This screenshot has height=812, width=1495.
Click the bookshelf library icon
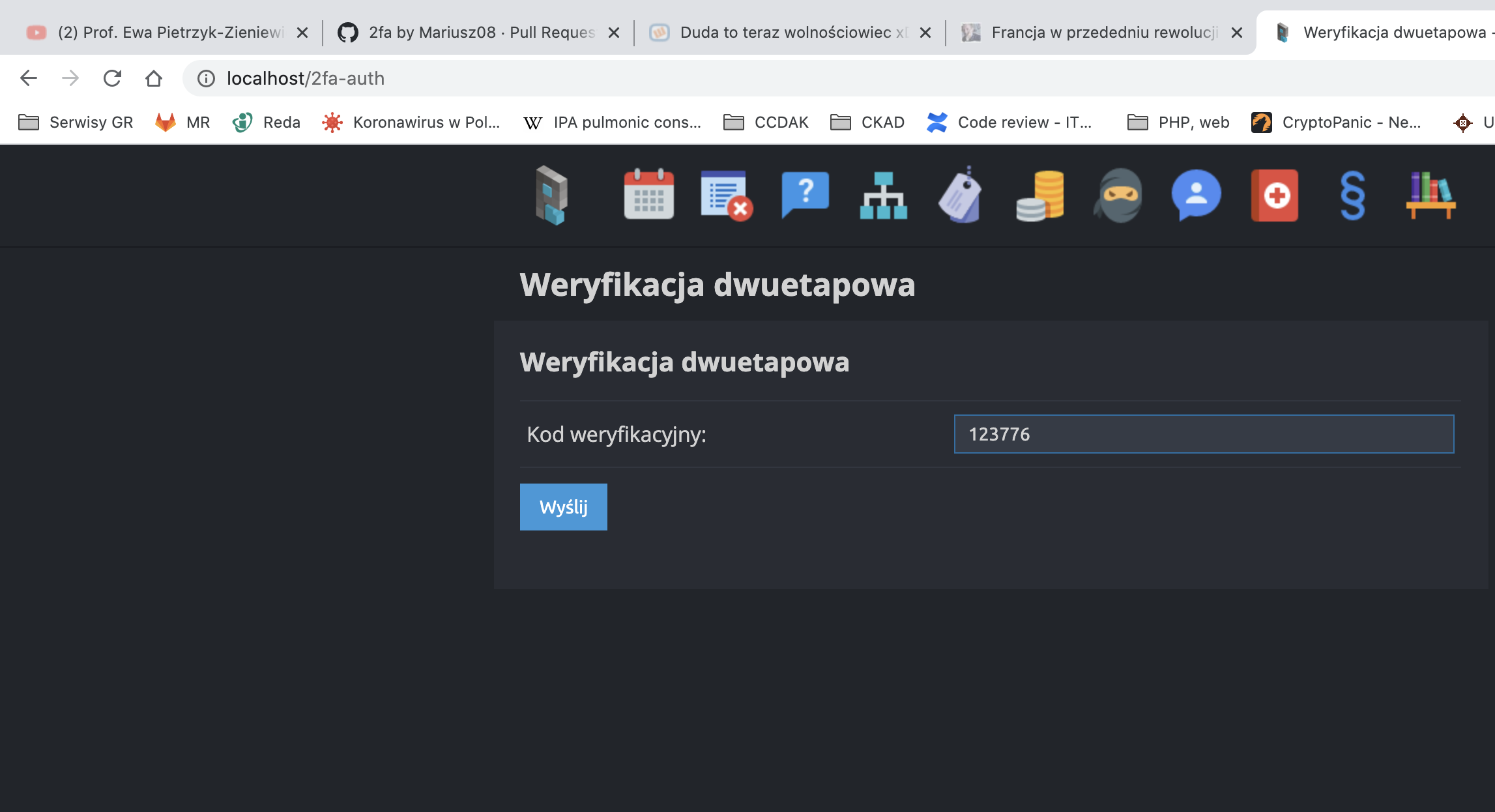pyautogui.click(x=1430, y=195)
